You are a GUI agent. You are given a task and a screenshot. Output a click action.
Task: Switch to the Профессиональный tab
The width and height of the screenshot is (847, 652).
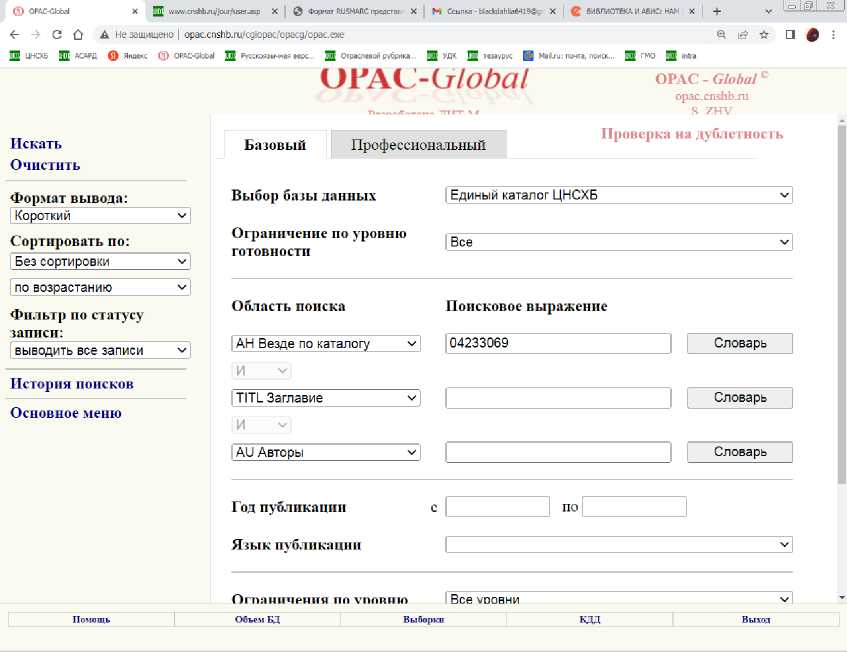tap(418, 145)
